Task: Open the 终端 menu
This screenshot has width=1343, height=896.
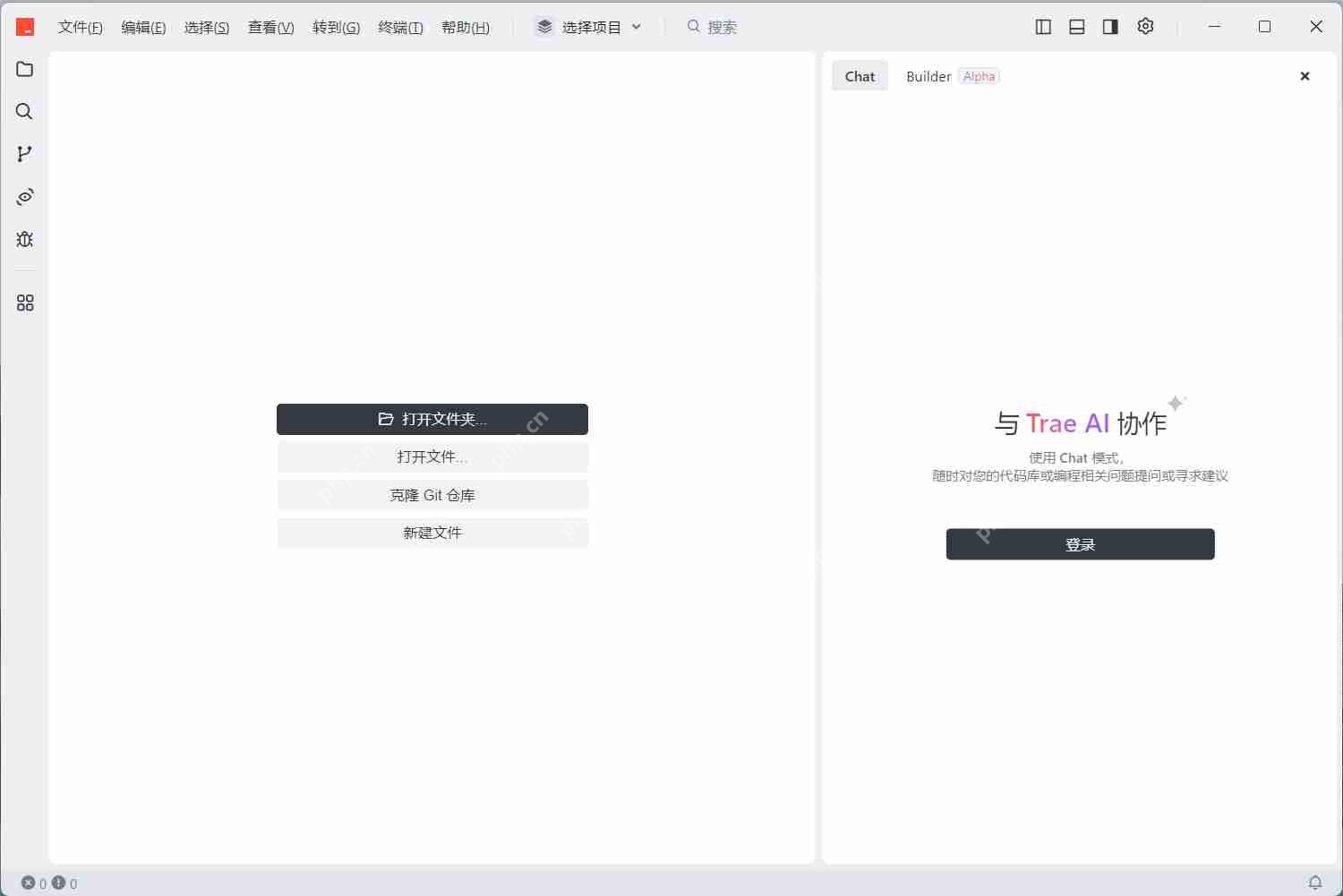Action: click(400, 27)
